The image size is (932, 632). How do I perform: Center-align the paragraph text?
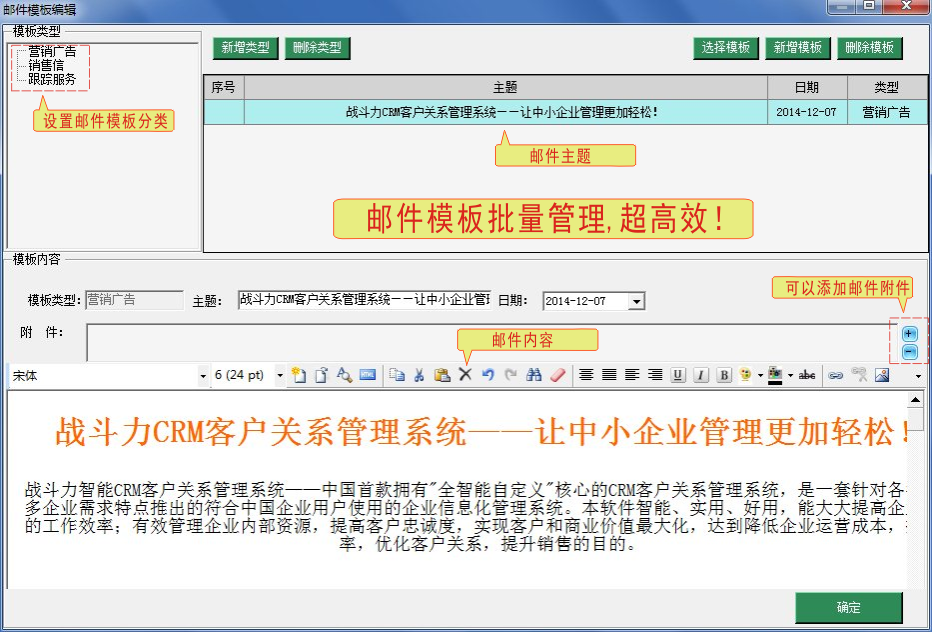pyautogui.click(x=586, y=375)
